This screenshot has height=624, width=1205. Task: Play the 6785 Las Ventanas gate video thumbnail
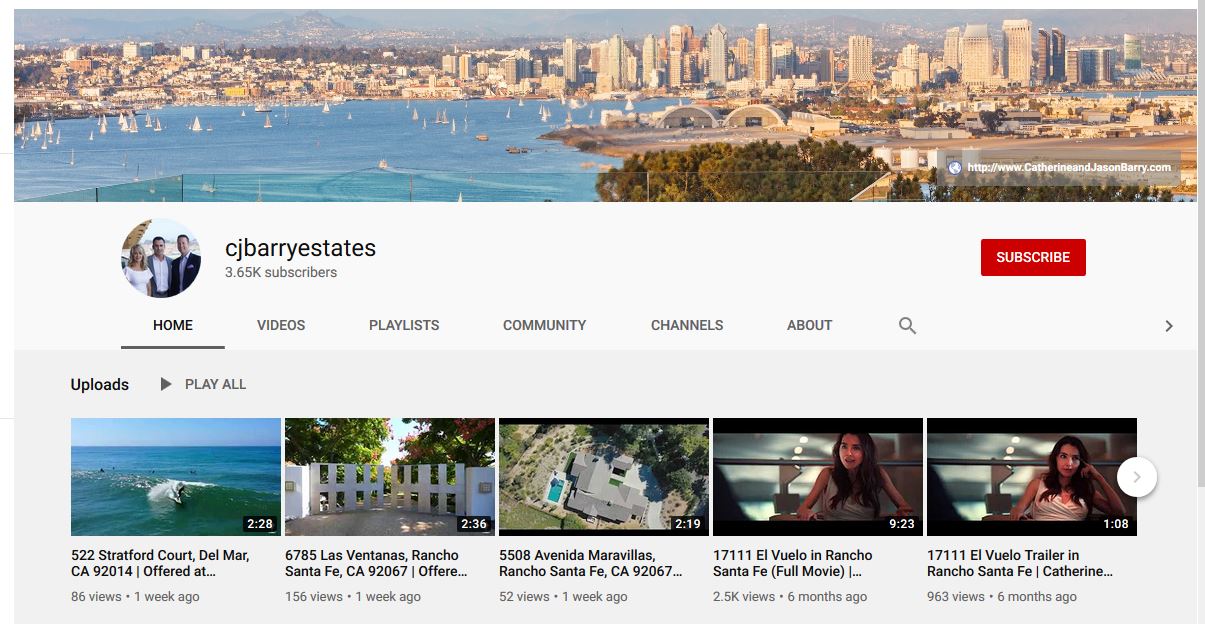click(x=389, y=477)
